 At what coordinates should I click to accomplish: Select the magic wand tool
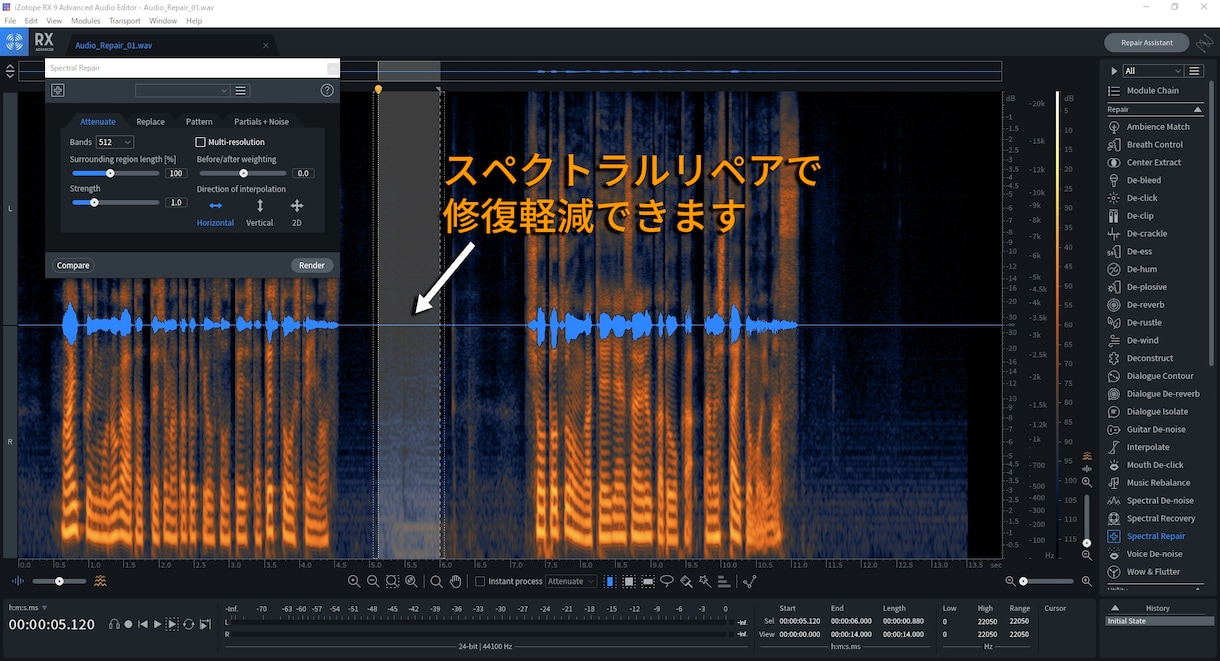click(x=705, y=581)
